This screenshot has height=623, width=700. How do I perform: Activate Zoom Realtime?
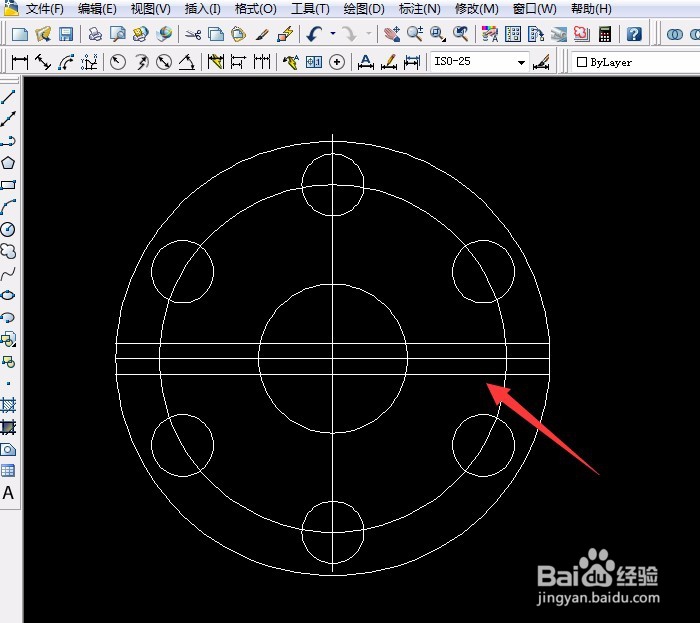pos(415,34)
